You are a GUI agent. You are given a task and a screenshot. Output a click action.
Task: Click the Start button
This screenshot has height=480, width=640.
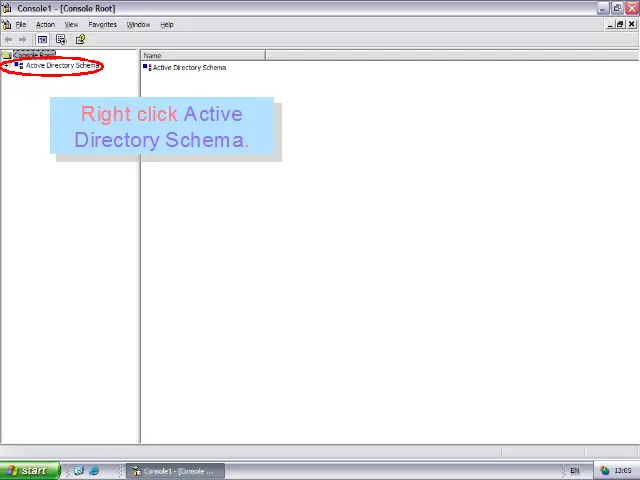pos(28,471)
